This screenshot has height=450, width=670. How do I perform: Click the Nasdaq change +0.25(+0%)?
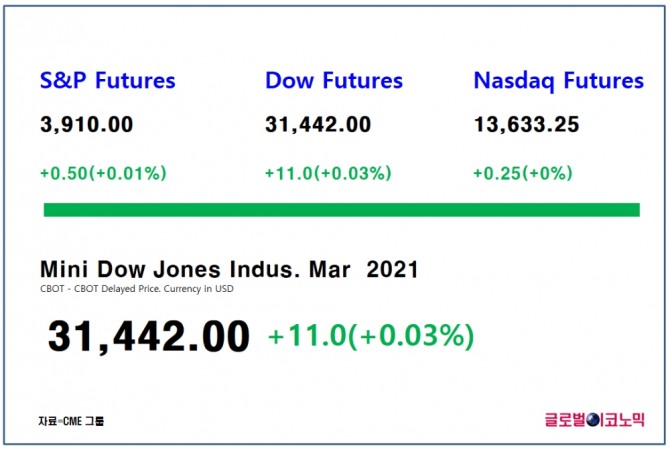pos(522,173)
